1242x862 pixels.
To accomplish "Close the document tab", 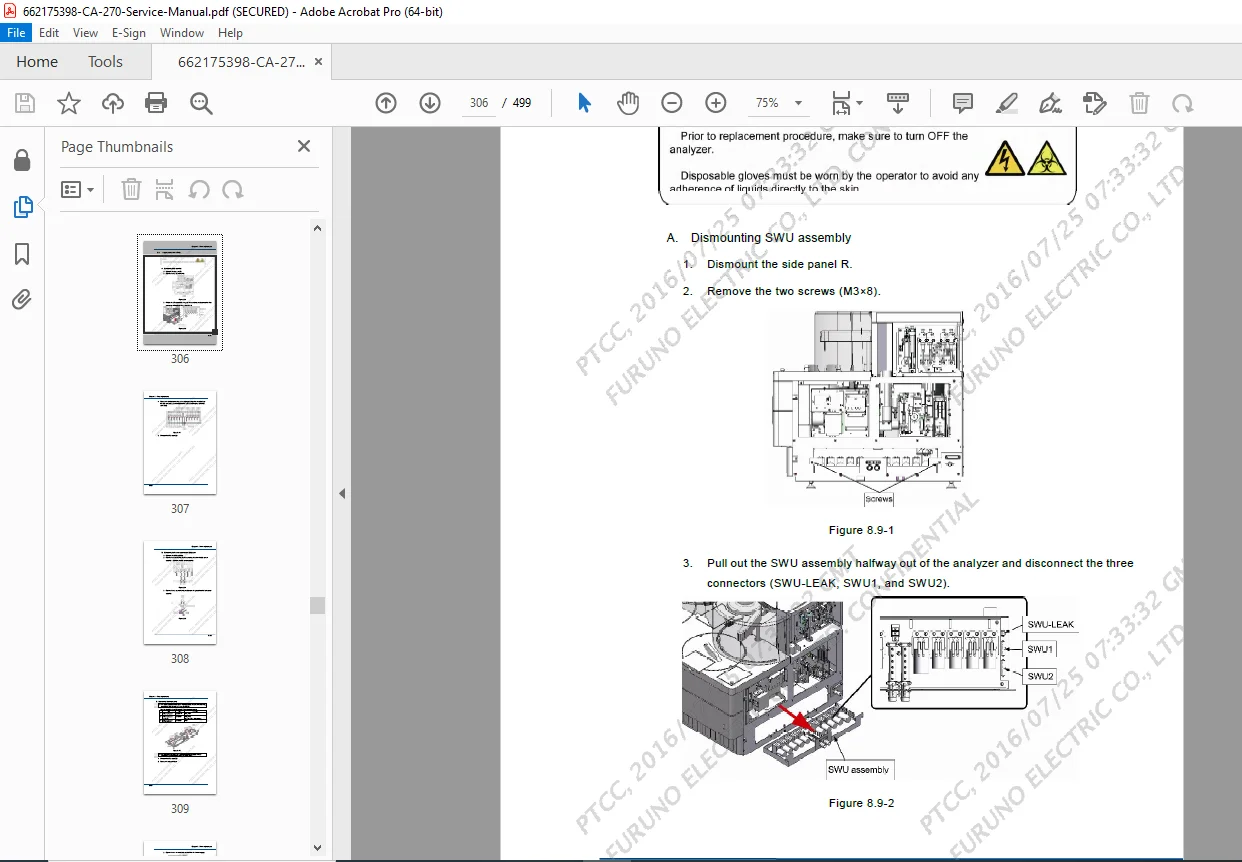I will point(318,61).
